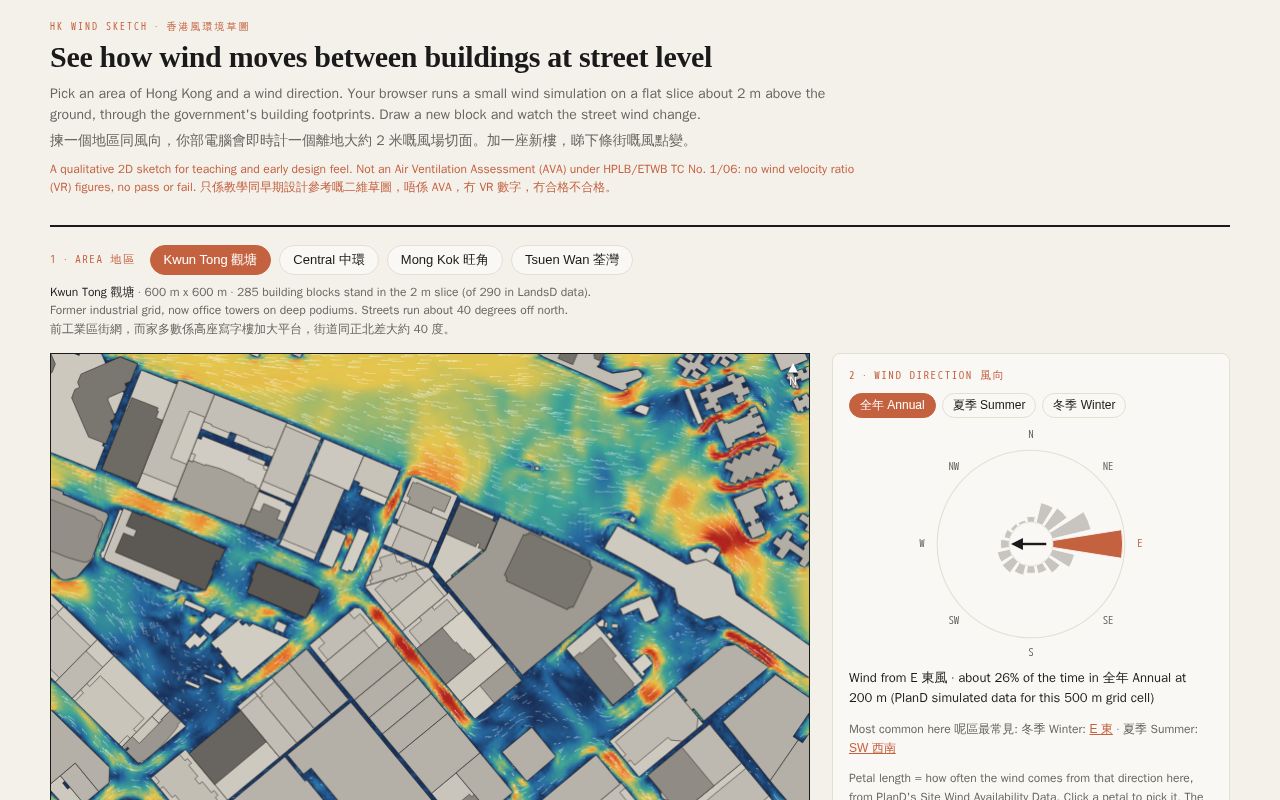Click the 'Former industrial grid, now office towers' line
1280x800 pixels.
tap(309, 310)
